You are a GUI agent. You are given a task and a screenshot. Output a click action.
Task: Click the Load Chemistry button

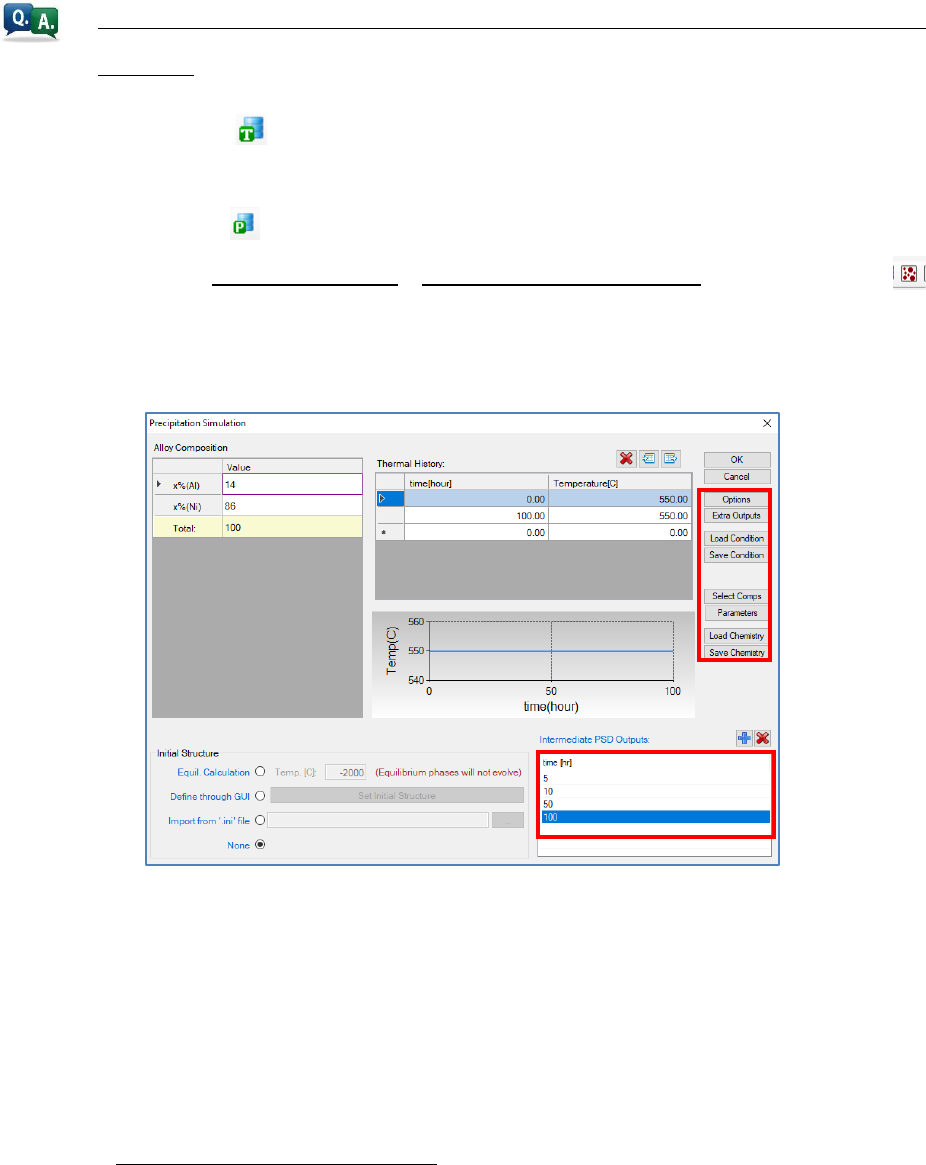click(x=736, y=636)
